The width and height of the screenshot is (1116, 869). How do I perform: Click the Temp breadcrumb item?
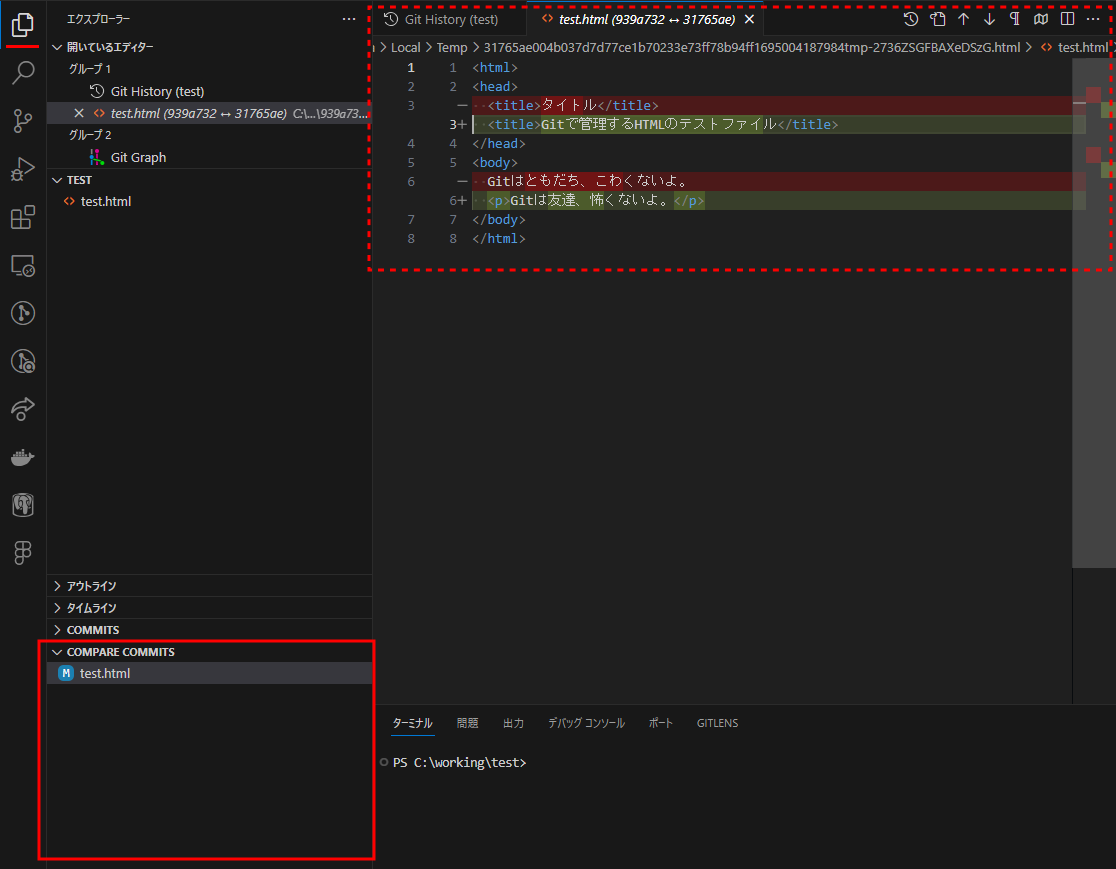click(452, 48)
